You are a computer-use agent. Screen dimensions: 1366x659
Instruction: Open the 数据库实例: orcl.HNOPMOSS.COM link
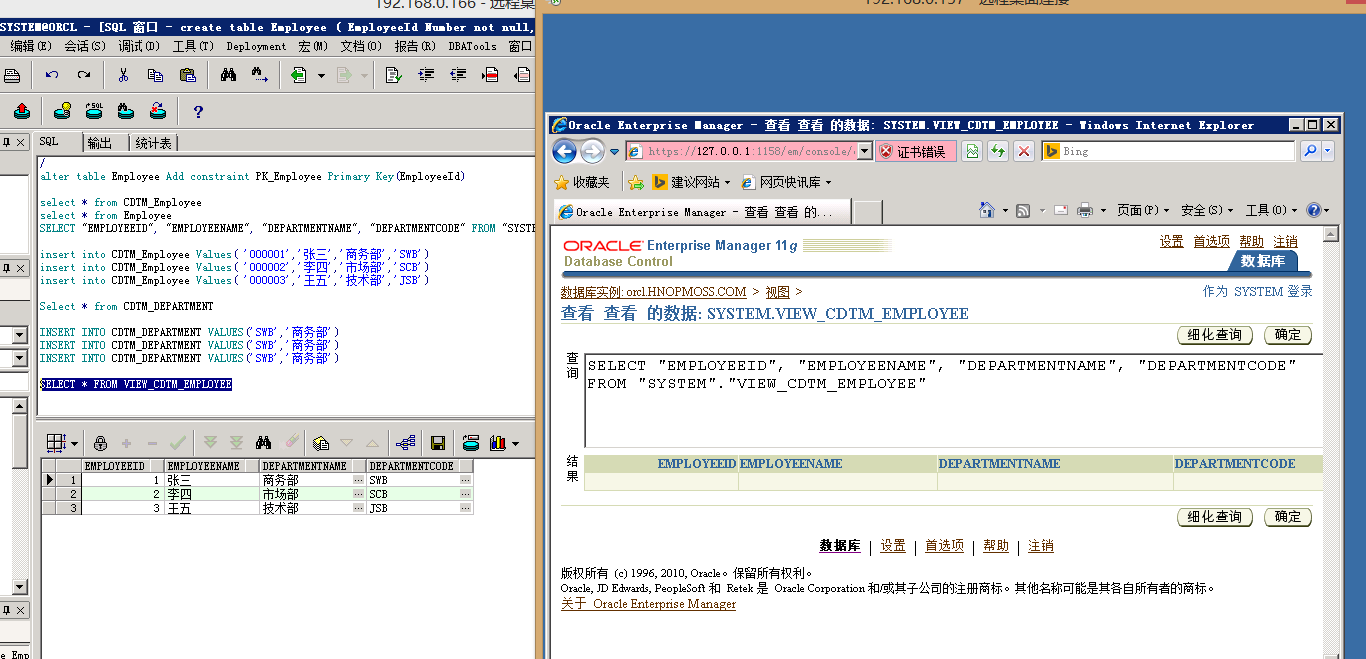pyautogui.click(x=653, y=292)
